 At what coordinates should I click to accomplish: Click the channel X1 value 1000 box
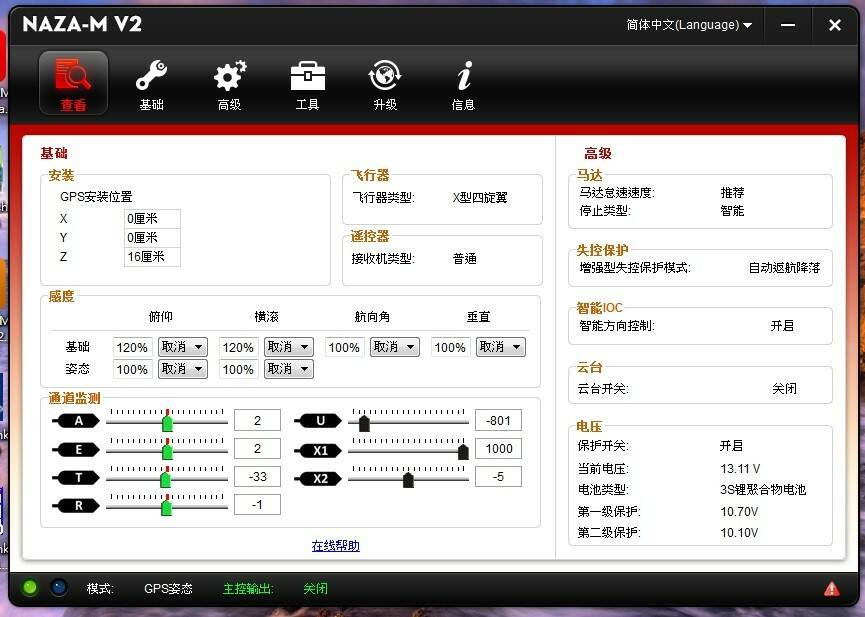tap(498, 449)
